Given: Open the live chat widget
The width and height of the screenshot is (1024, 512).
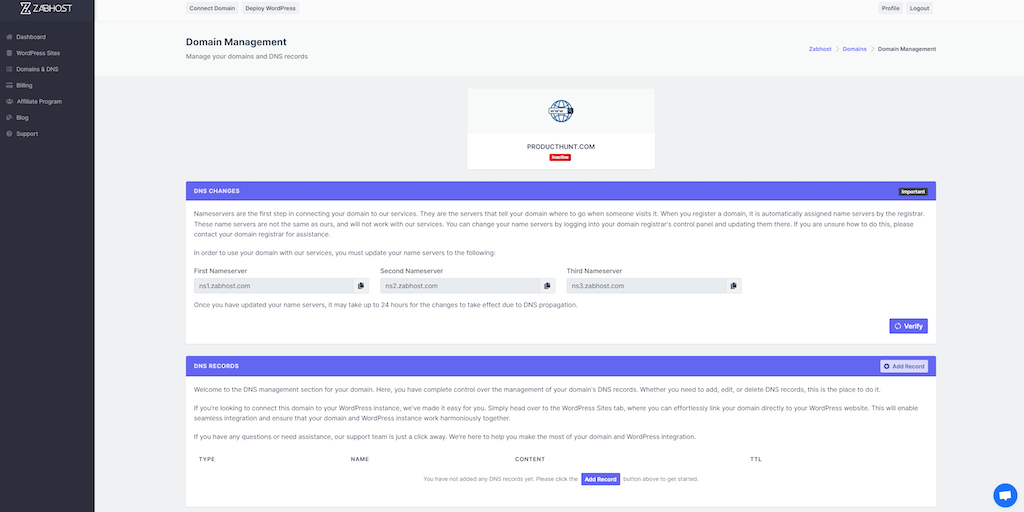Looking at the screenshot, I should (x=1005, y=495).
